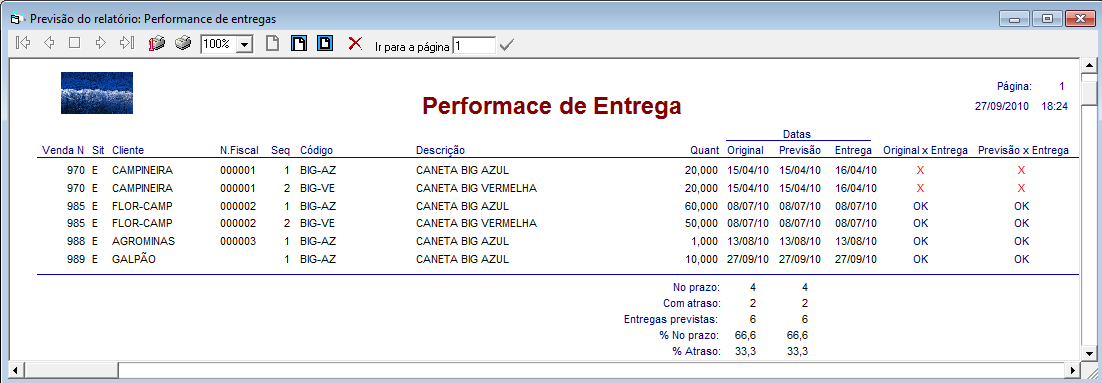The image size is (1102, 383).
Task: Confirm go-to-page with the checkmark
Action: click(x=506, y=45)
